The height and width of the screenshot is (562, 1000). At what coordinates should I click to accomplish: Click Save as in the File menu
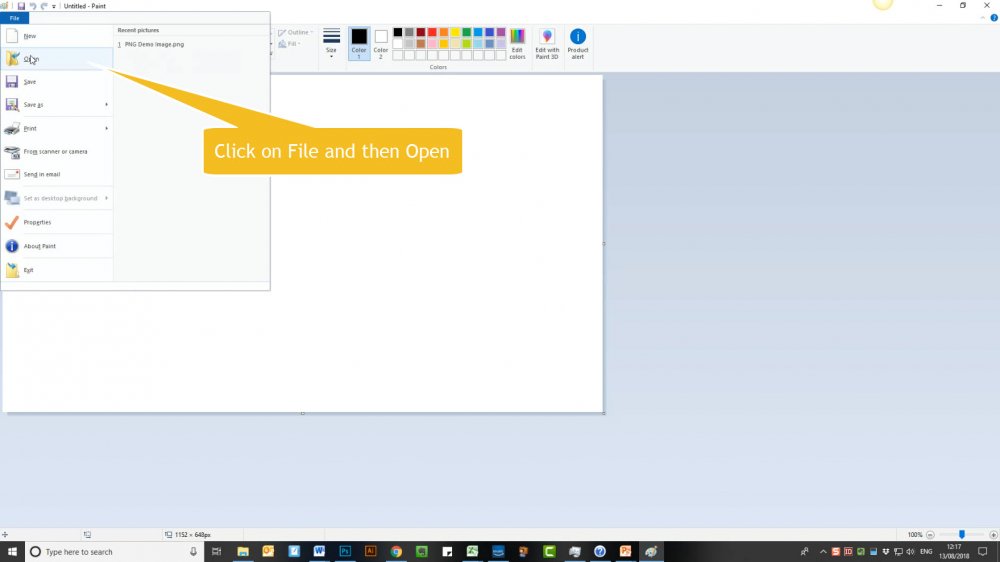pyautogui.click(x=51, y=105)
